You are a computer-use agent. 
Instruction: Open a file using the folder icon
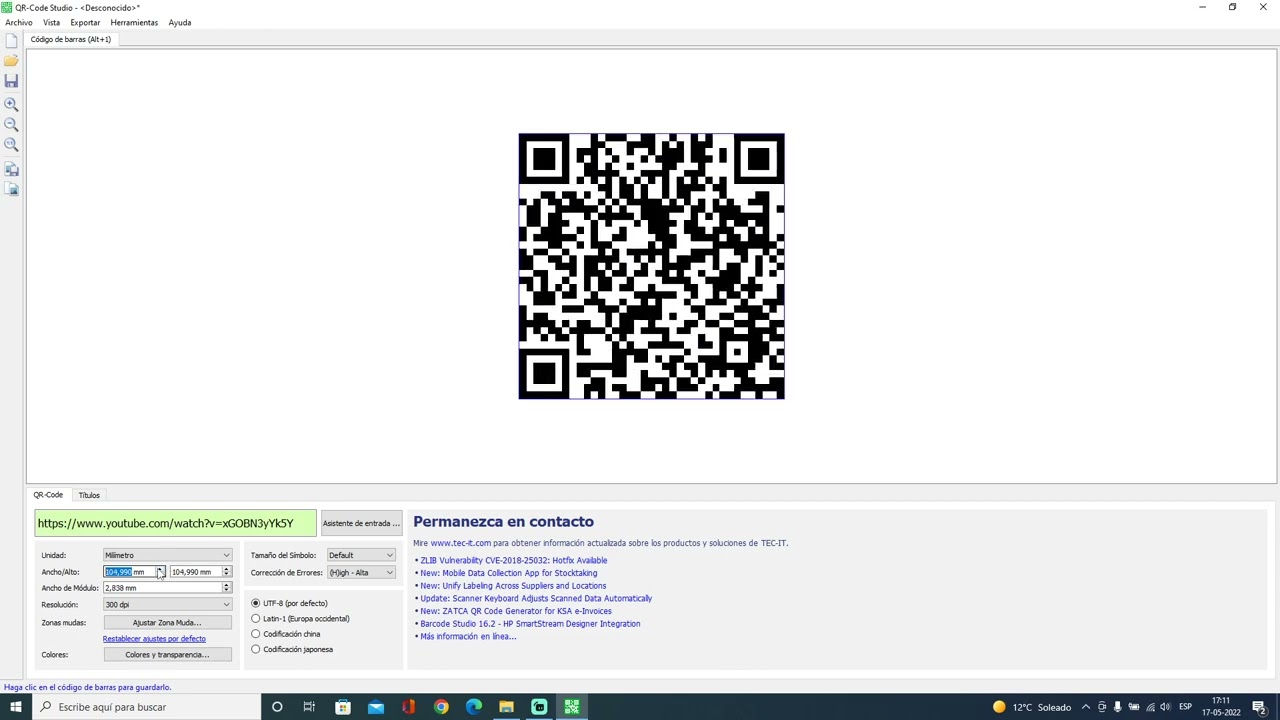click(11, 62)
